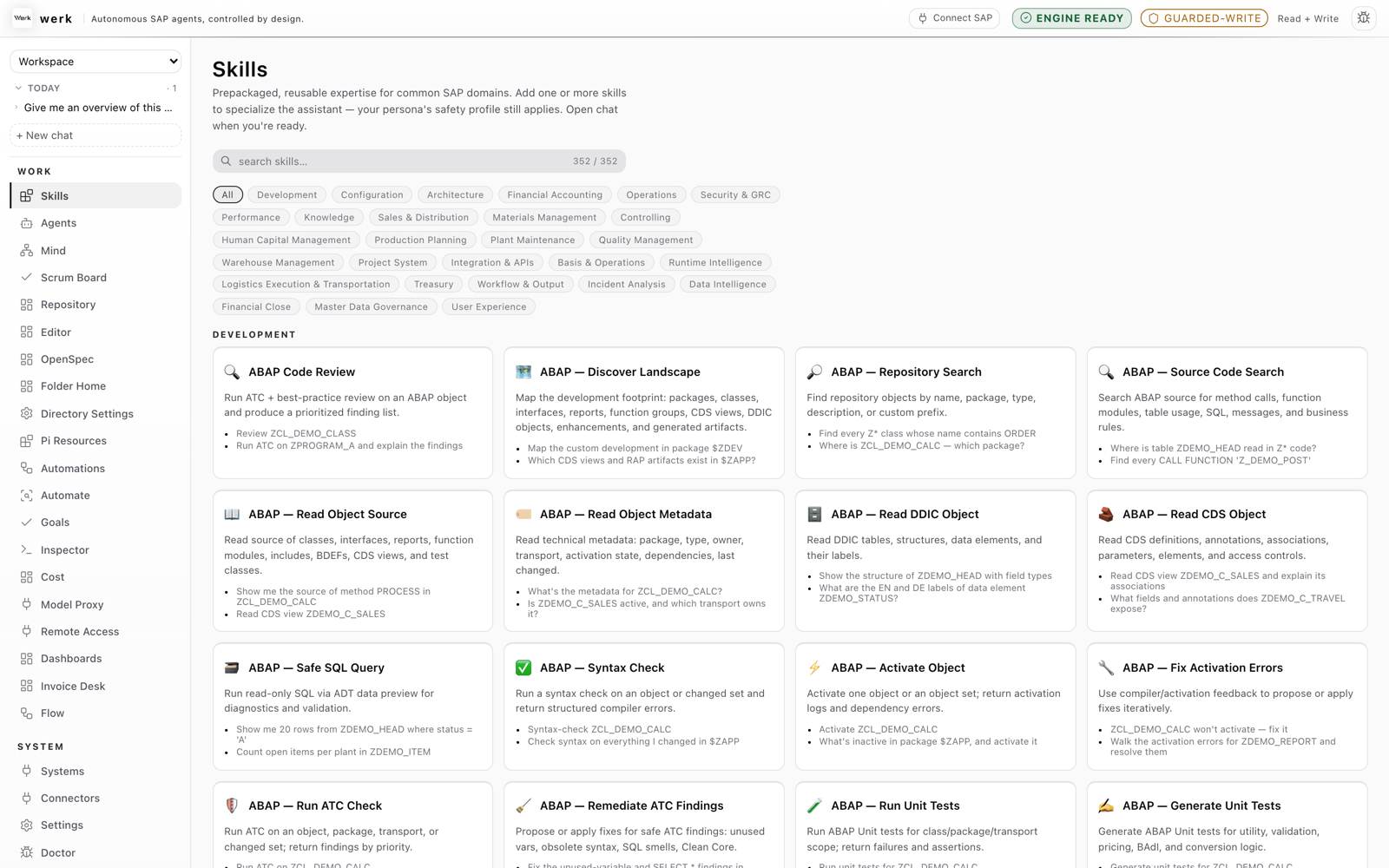Open the Workspace dropdown
The width and height of the screenshot is (1389, 868).
click(95, 62)
